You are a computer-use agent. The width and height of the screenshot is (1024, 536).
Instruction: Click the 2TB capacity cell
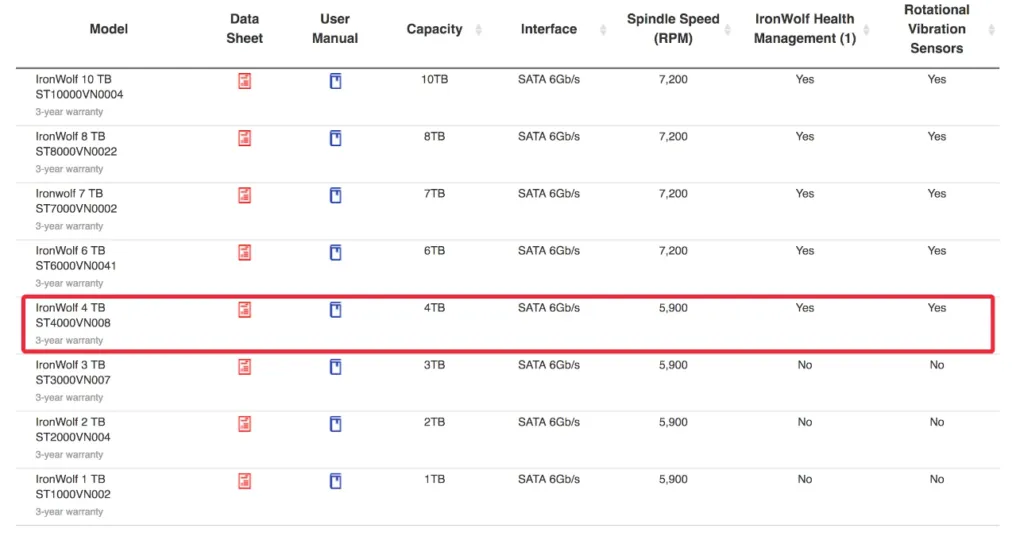click(x=434, y=422)
